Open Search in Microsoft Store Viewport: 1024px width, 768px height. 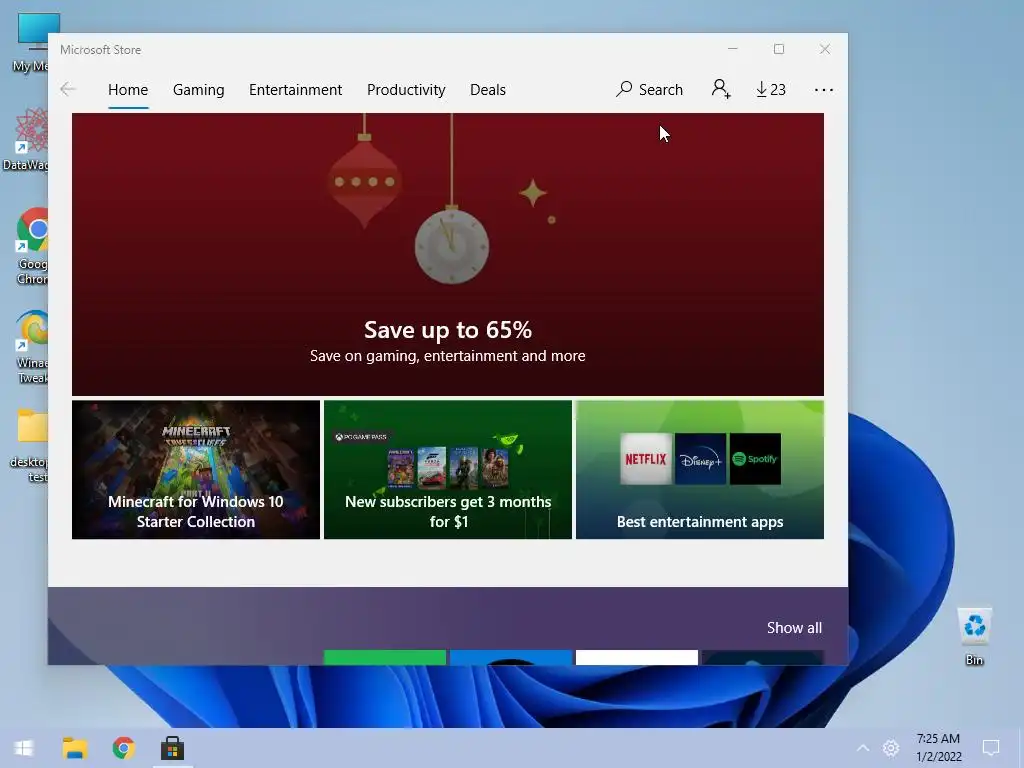(649, 89)
